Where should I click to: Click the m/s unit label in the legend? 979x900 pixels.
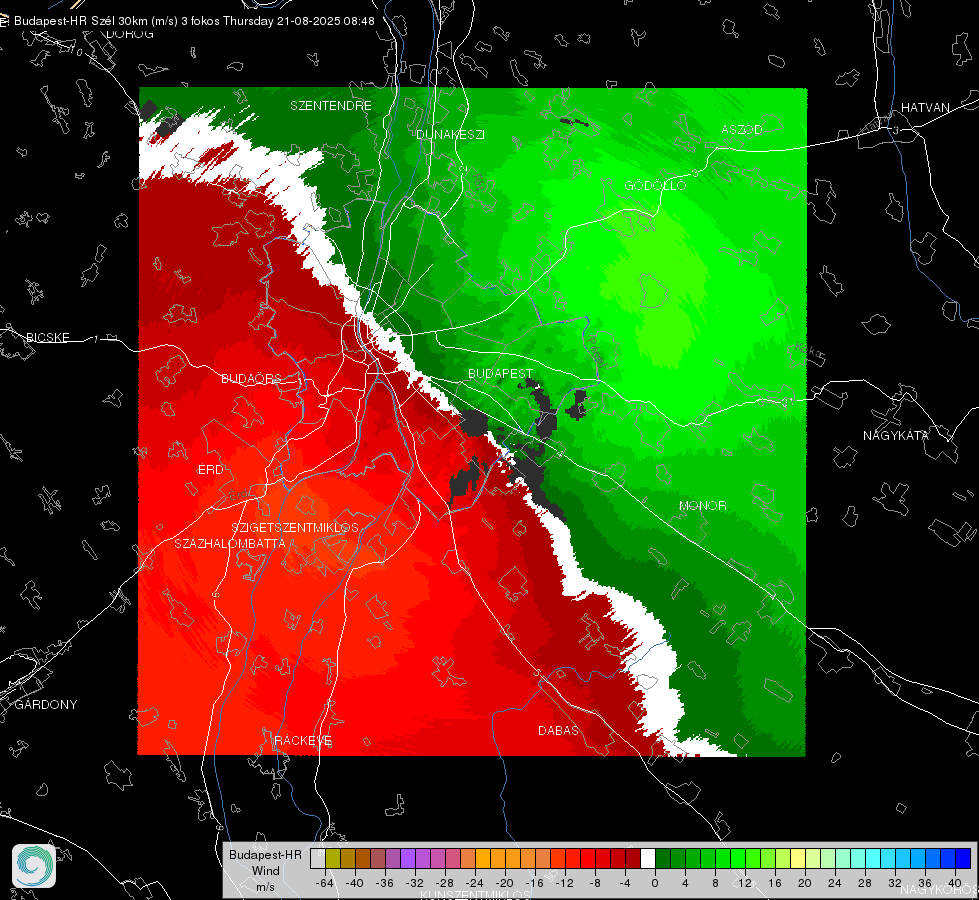point(265,886)
